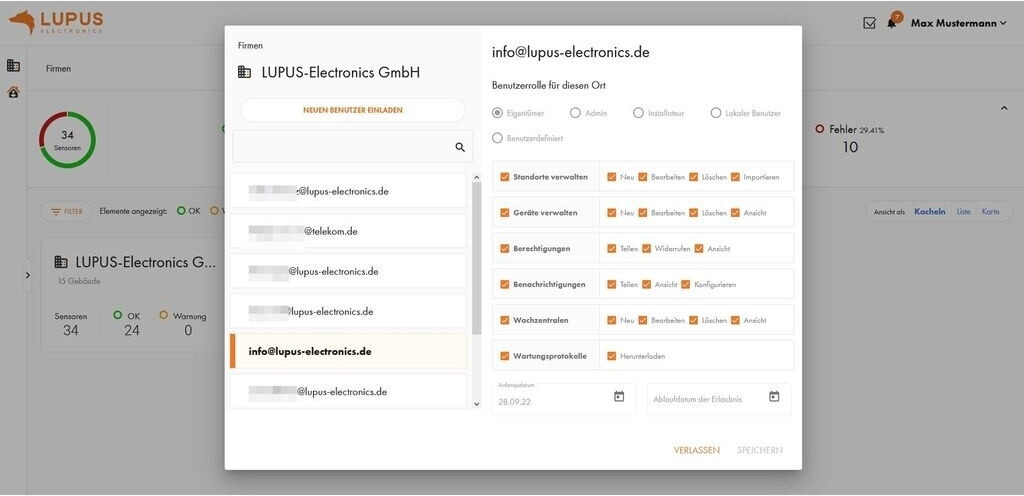
Task: Open calendar picker for Anfangsdatum
Action: click(x=619, y=397)
